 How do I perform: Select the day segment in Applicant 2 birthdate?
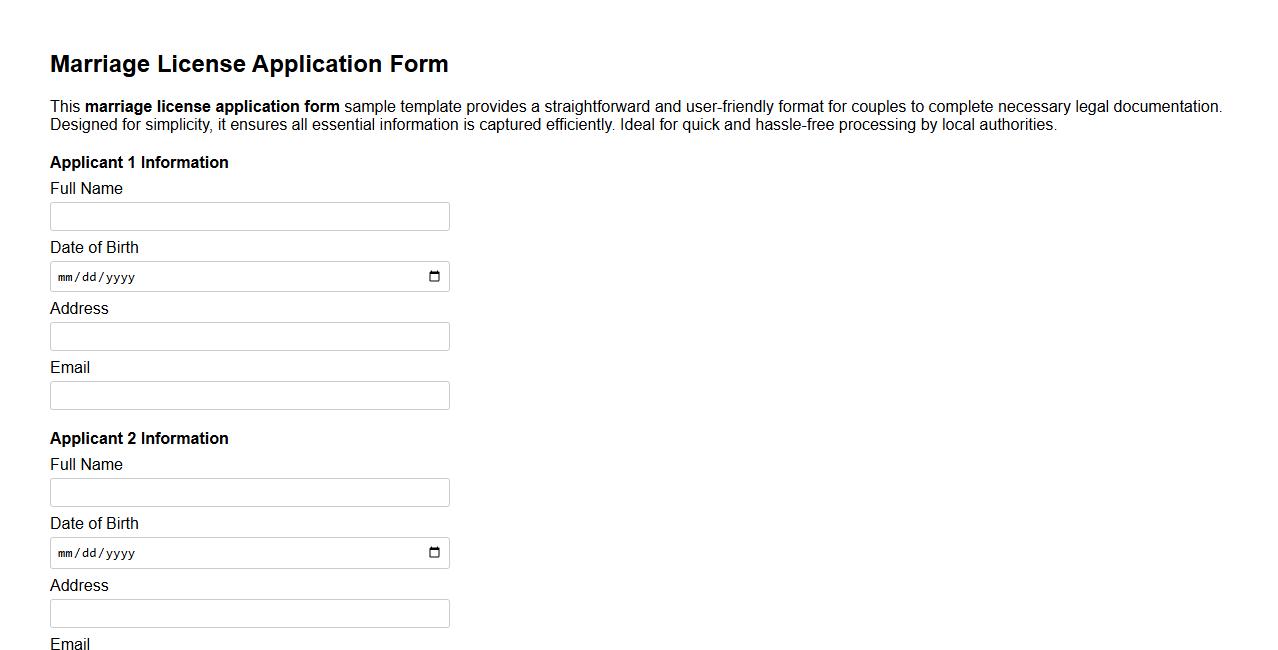point(90,553)
